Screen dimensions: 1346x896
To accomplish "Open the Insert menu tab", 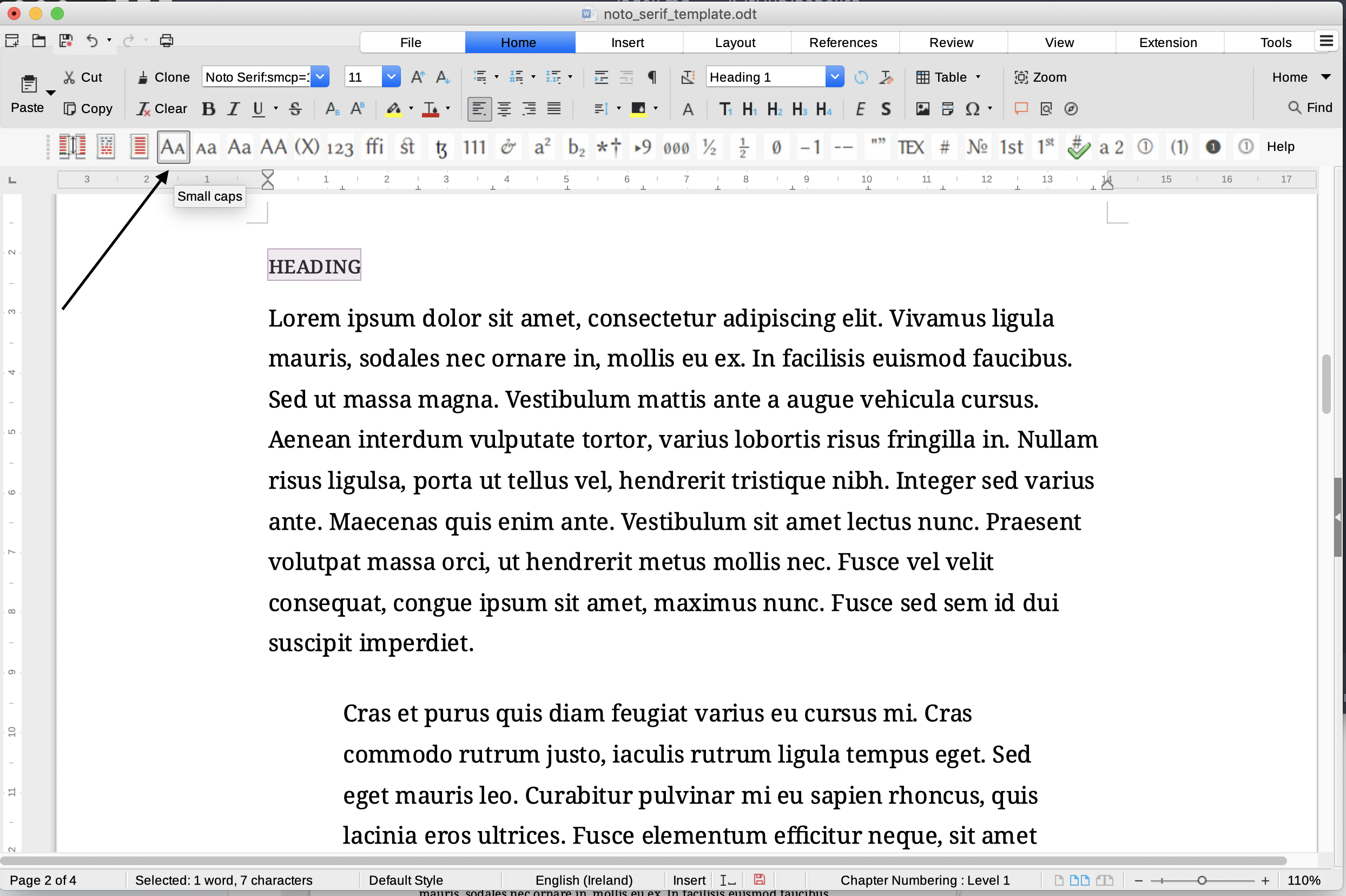I will [x=627, y=42].
